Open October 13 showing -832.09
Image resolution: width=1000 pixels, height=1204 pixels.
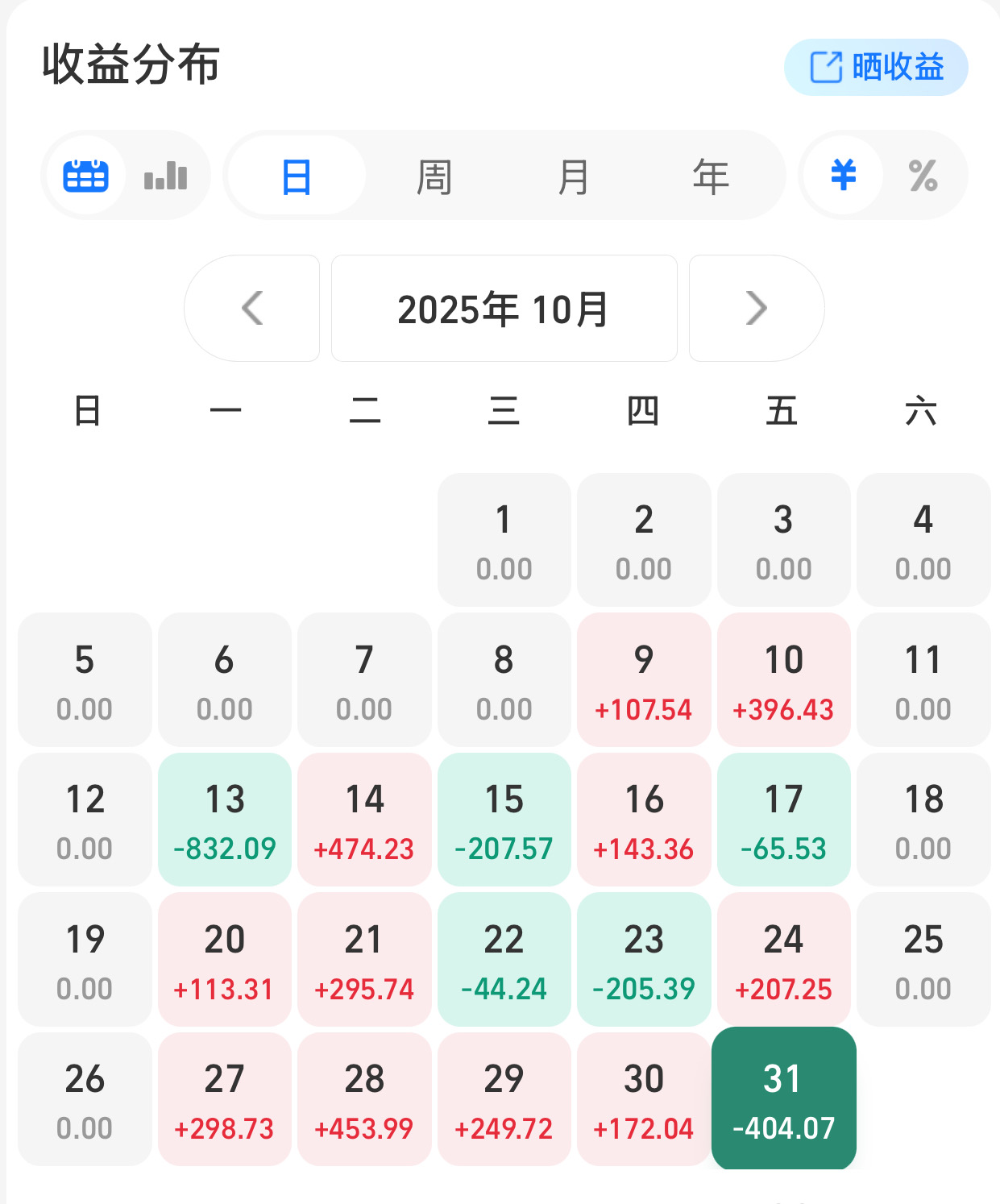pos(225,820)
